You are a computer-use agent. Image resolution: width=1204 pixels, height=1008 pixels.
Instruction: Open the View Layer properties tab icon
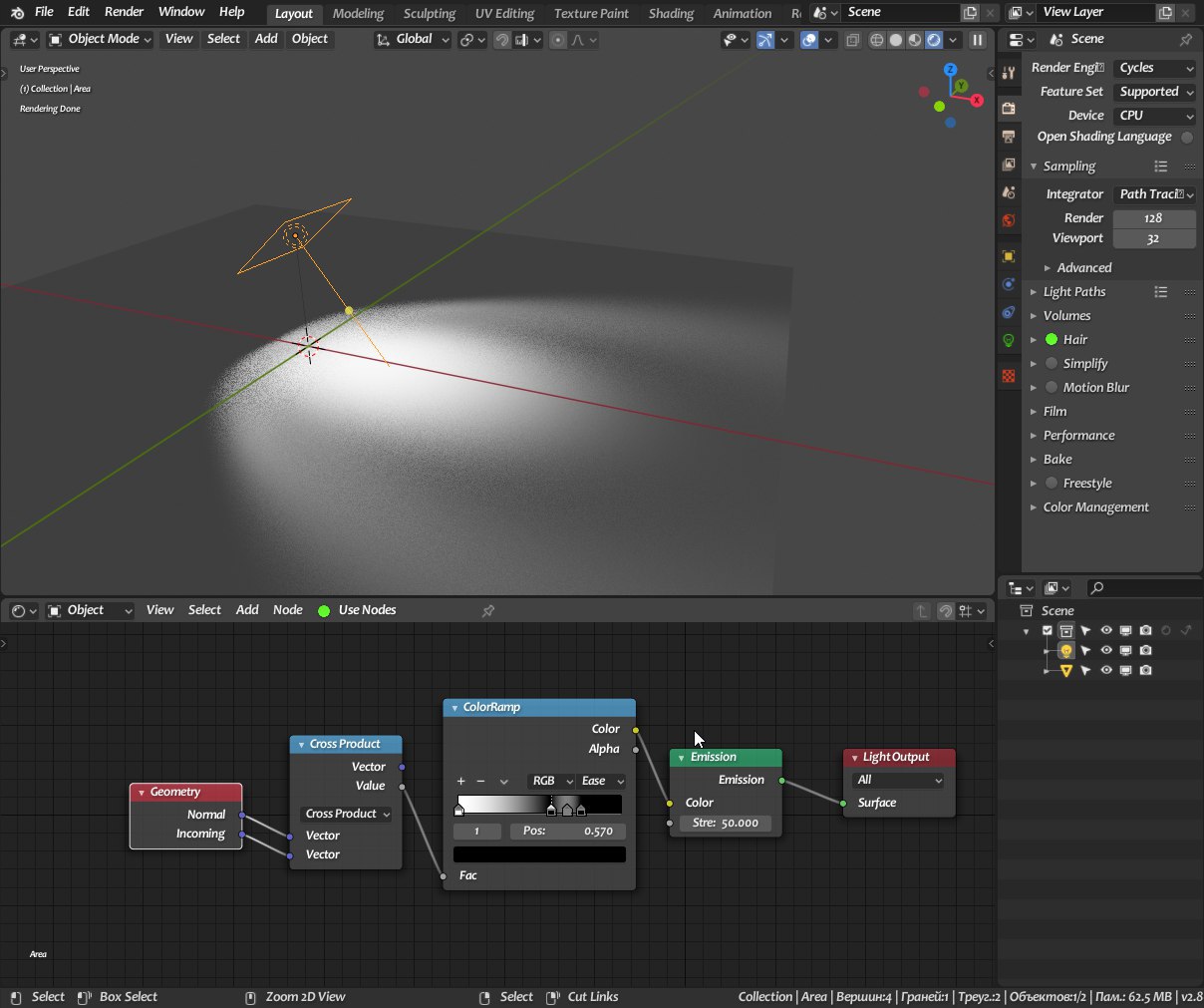tap(1009, 165)
